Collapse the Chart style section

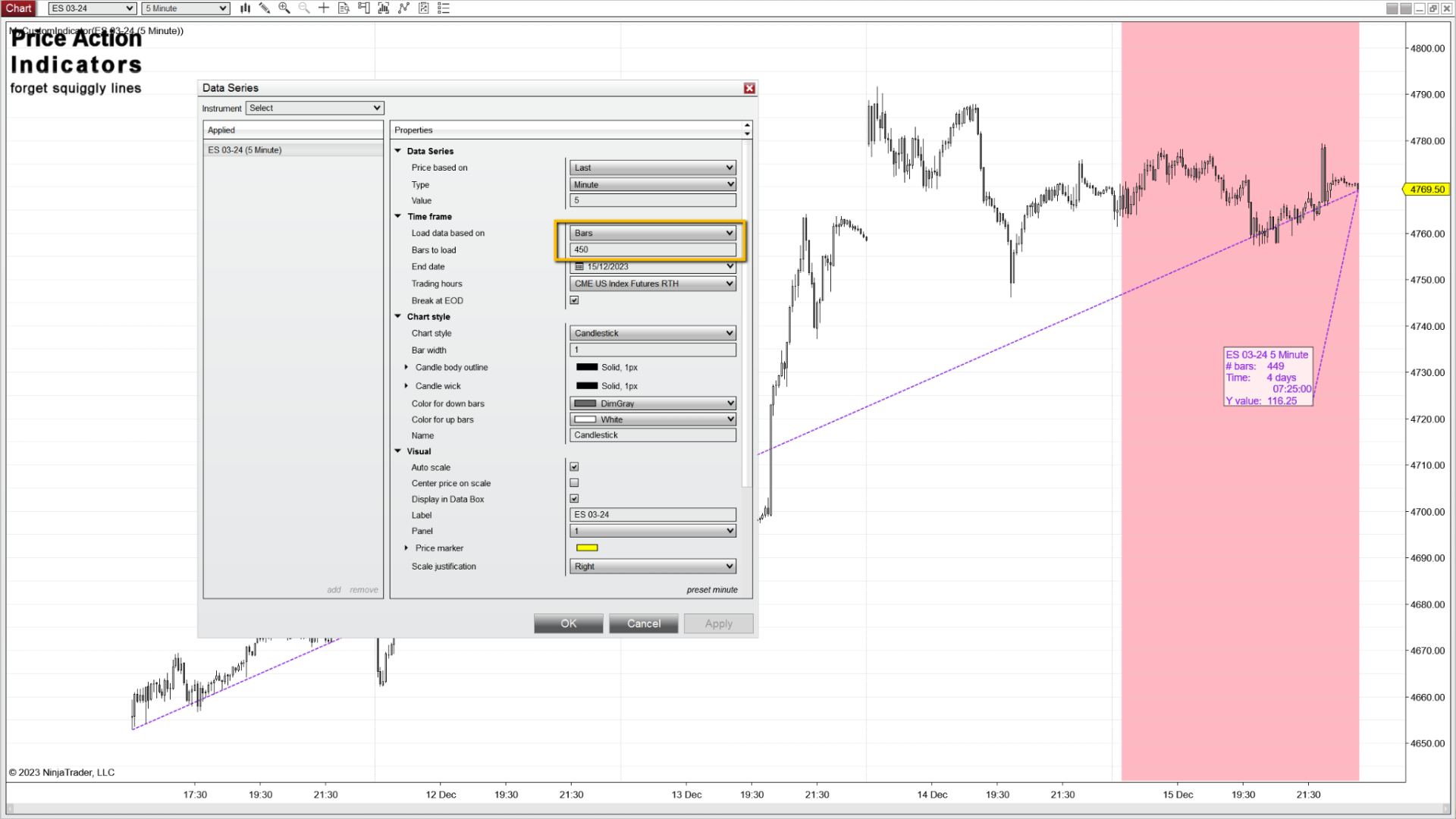(398, 317)
